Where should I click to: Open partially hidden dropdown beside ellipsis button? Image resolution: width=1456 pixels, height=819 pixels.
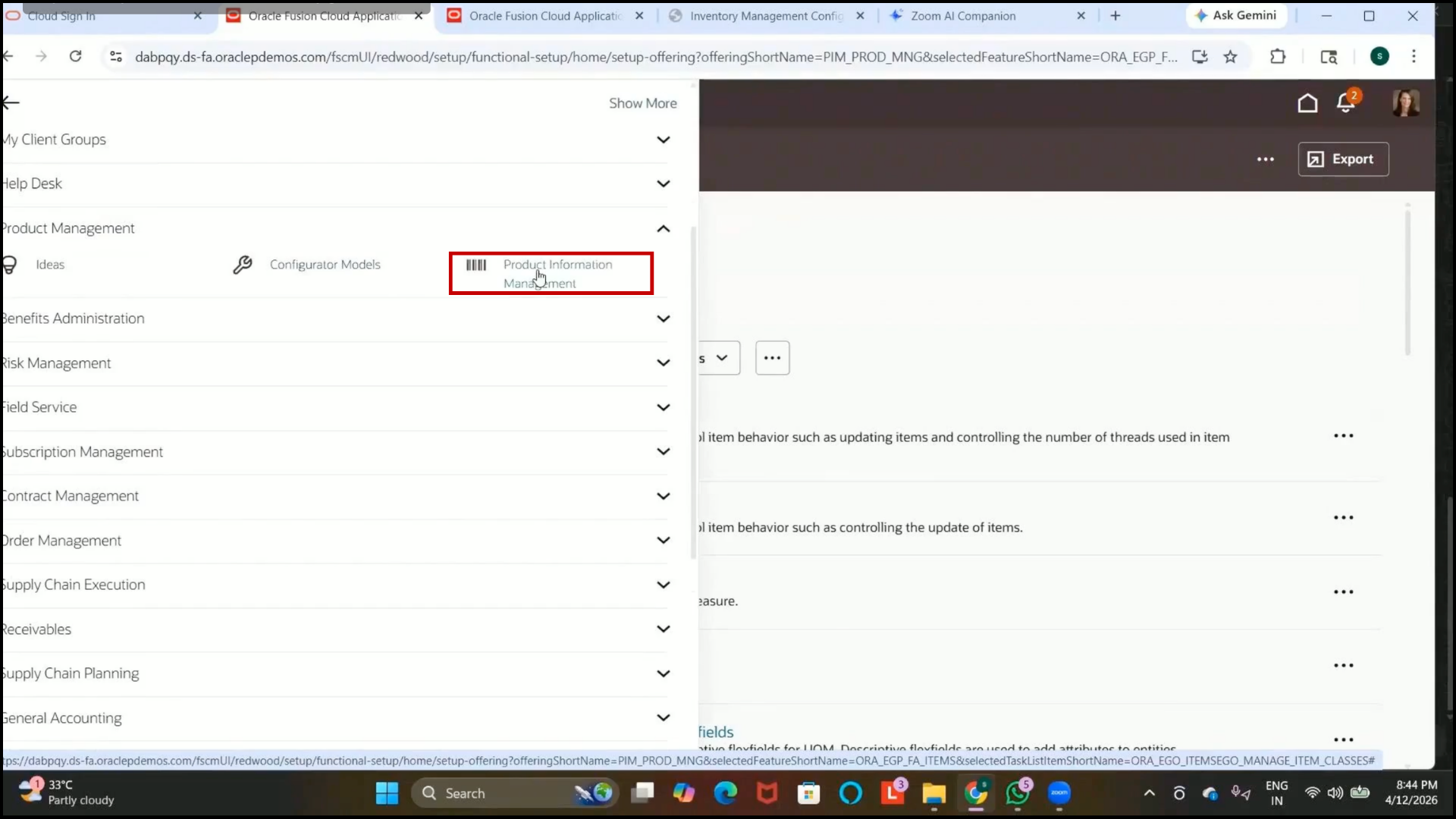(719, 358)
